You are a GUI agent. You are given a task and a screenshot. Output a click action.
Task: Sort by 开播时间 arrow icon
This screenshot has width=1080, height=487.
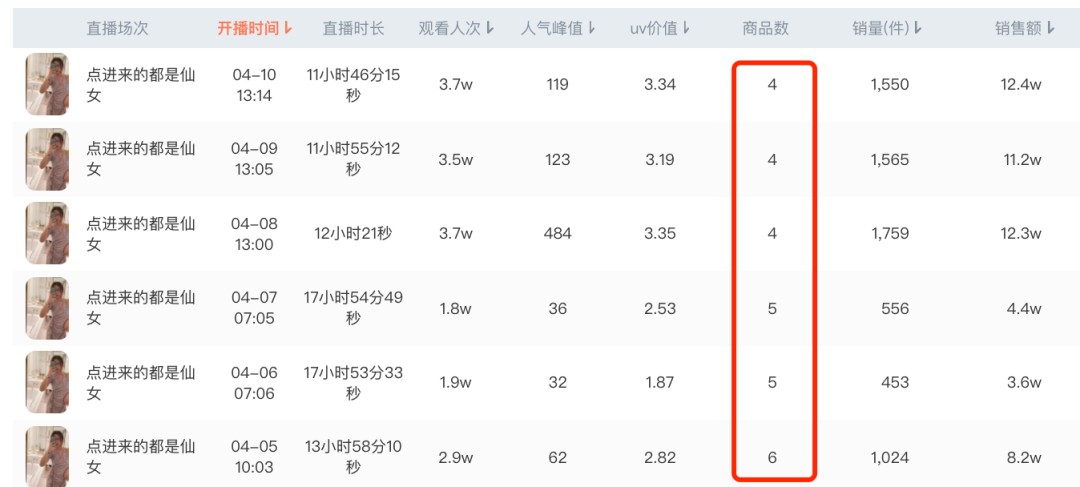click(288, 28)
